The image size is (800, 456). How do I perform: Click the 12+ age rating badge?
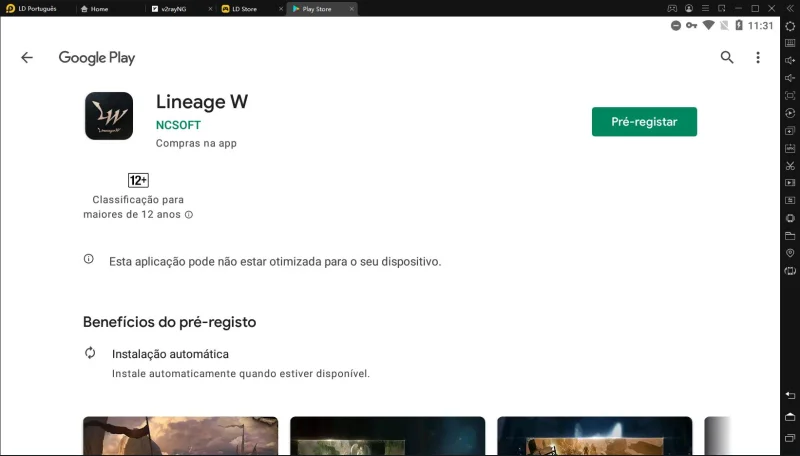point(138,180)
